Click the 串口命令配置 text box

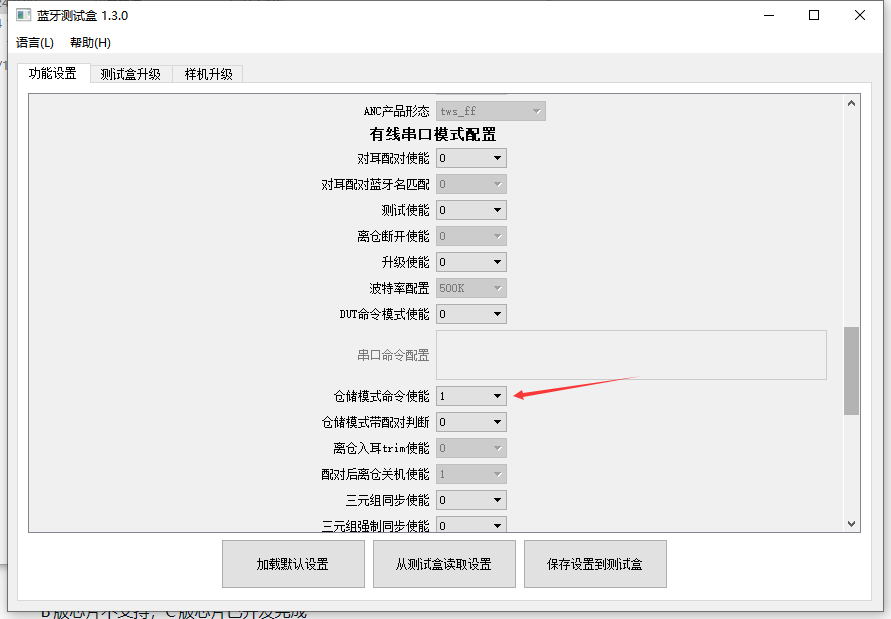(631, 355)
